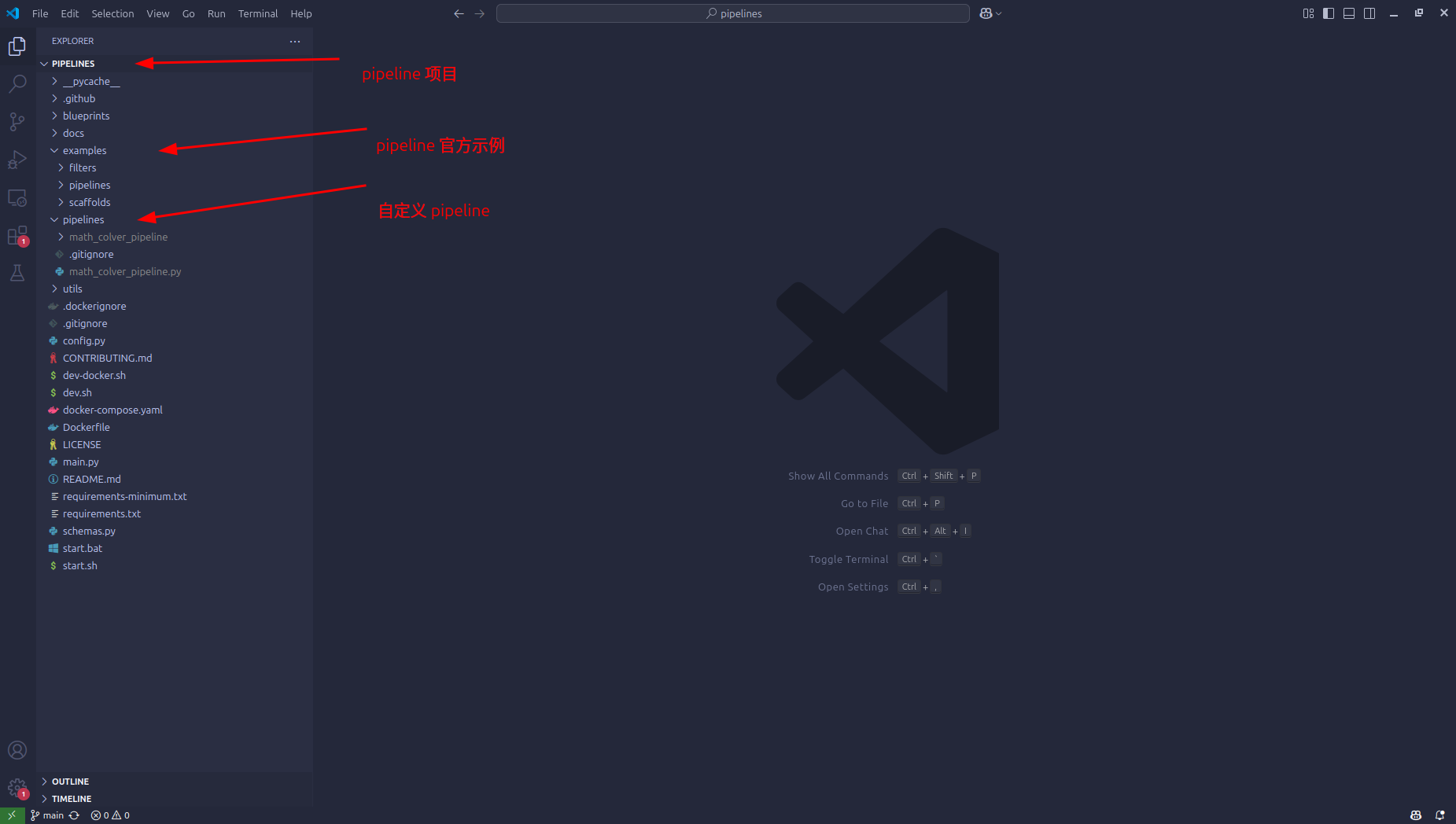Open the Testing flask view
This screenshot has height=824, width=1456.
(17, 273)
